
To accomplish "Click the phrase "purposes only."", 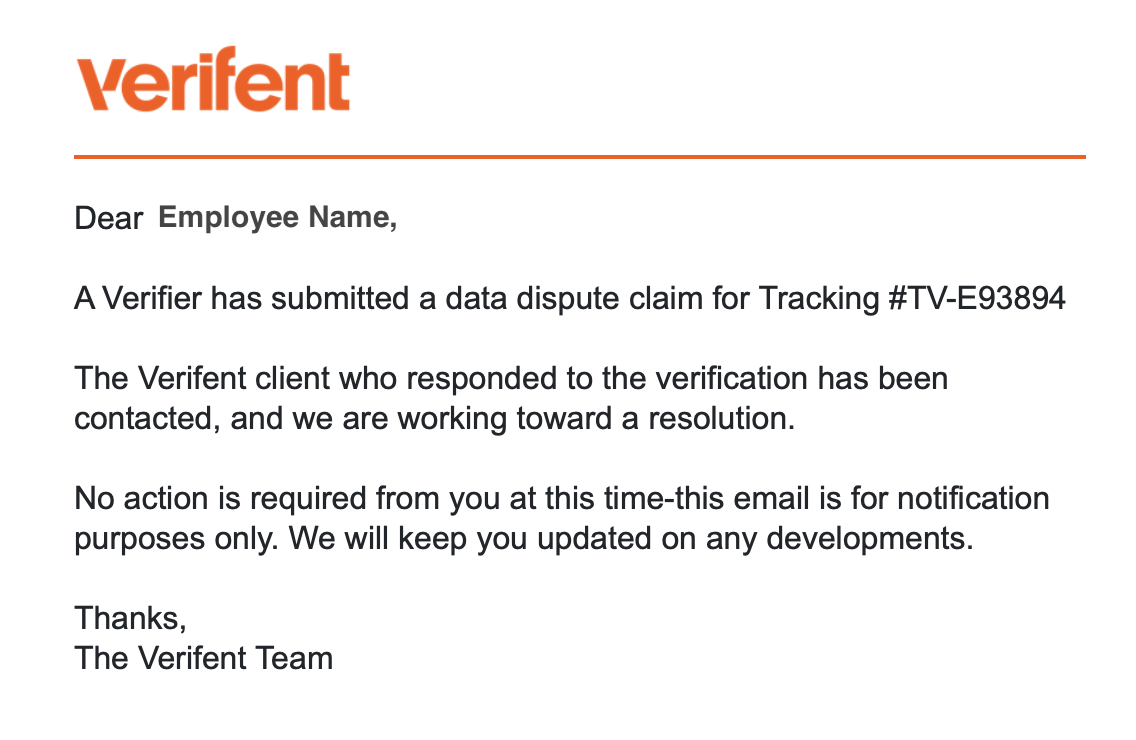I will tap(178, 538).
